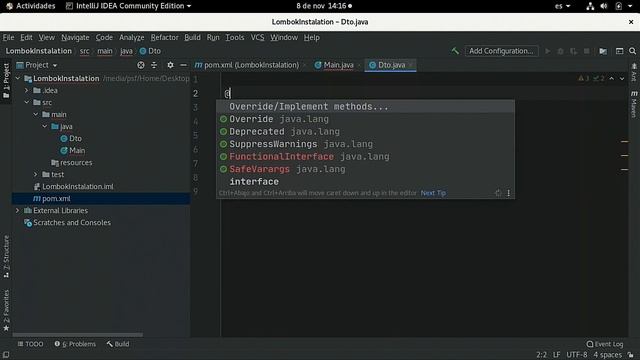The width and height of the screenshot is (640, 360).
Task: Open the Event Log
Action: [x=605, y=344]
